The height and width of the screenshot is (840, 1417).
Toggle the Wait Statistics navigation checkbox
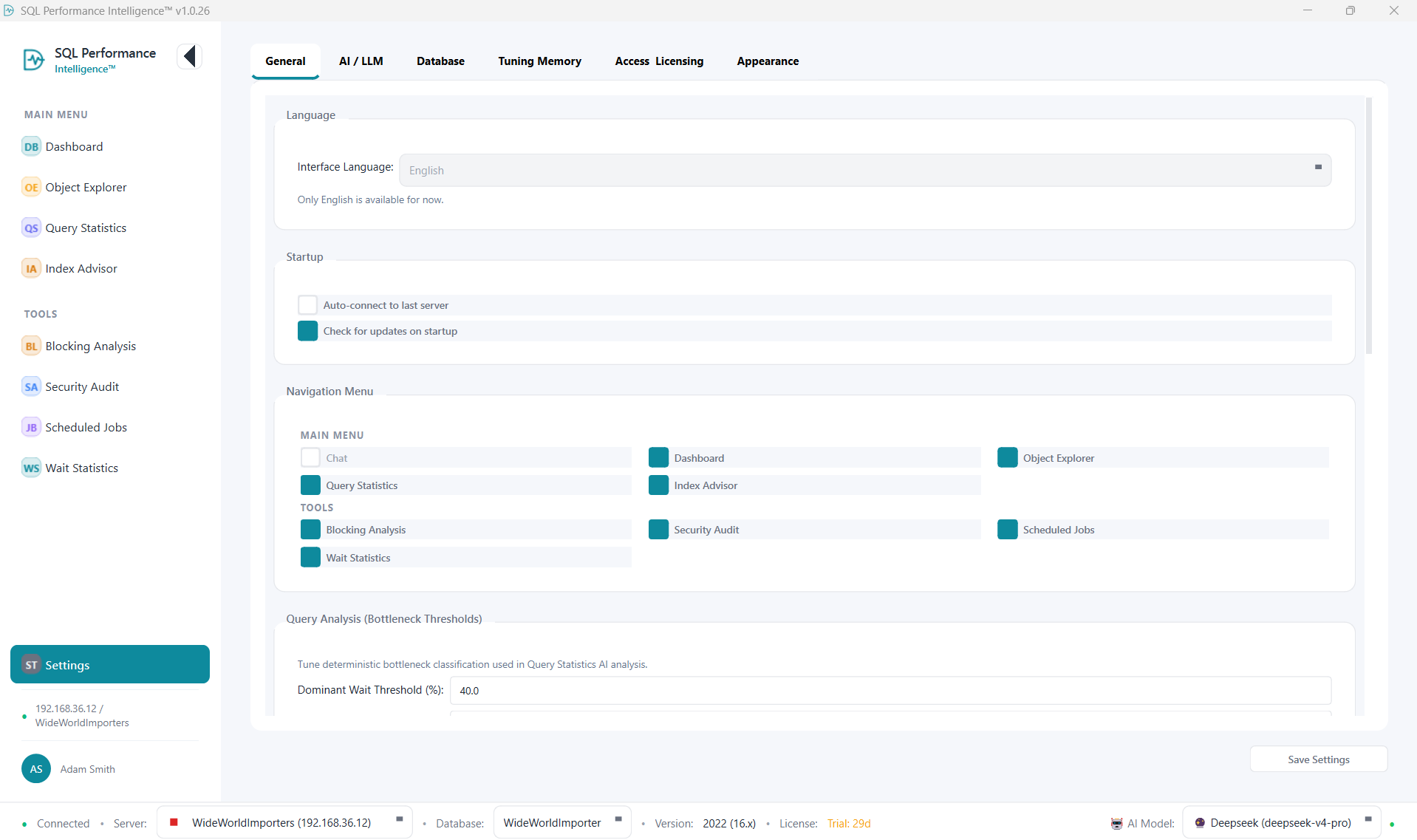pos(310,558)
